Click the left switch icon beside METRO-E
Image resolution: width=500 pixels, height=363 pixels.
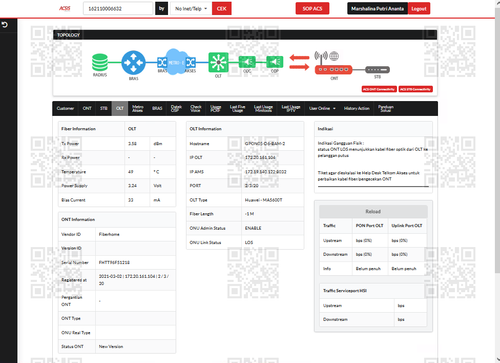pyautogui.click(x=162, y=62)
